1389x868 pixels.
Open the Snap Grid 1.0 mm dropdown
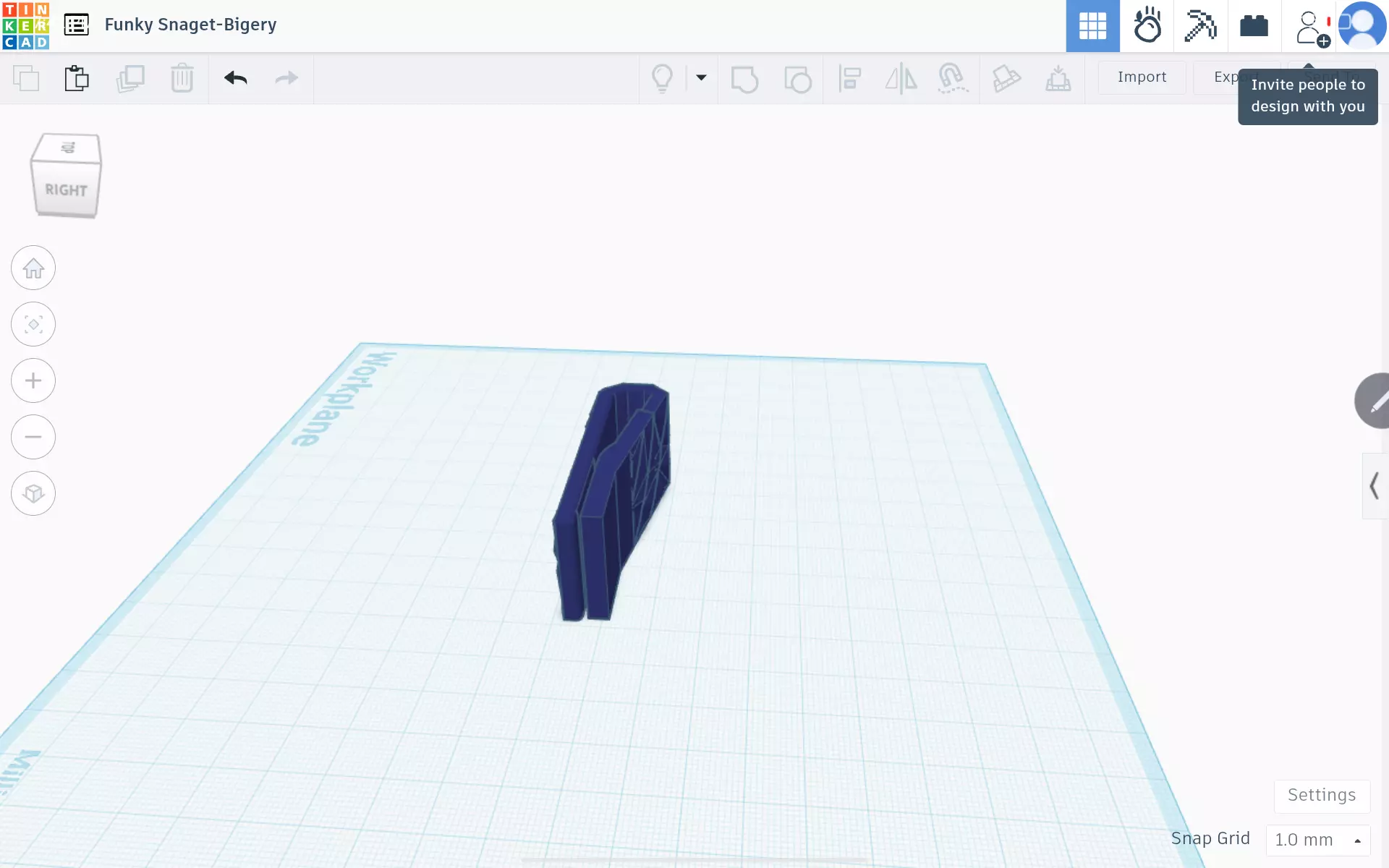tap(1318, 840)
